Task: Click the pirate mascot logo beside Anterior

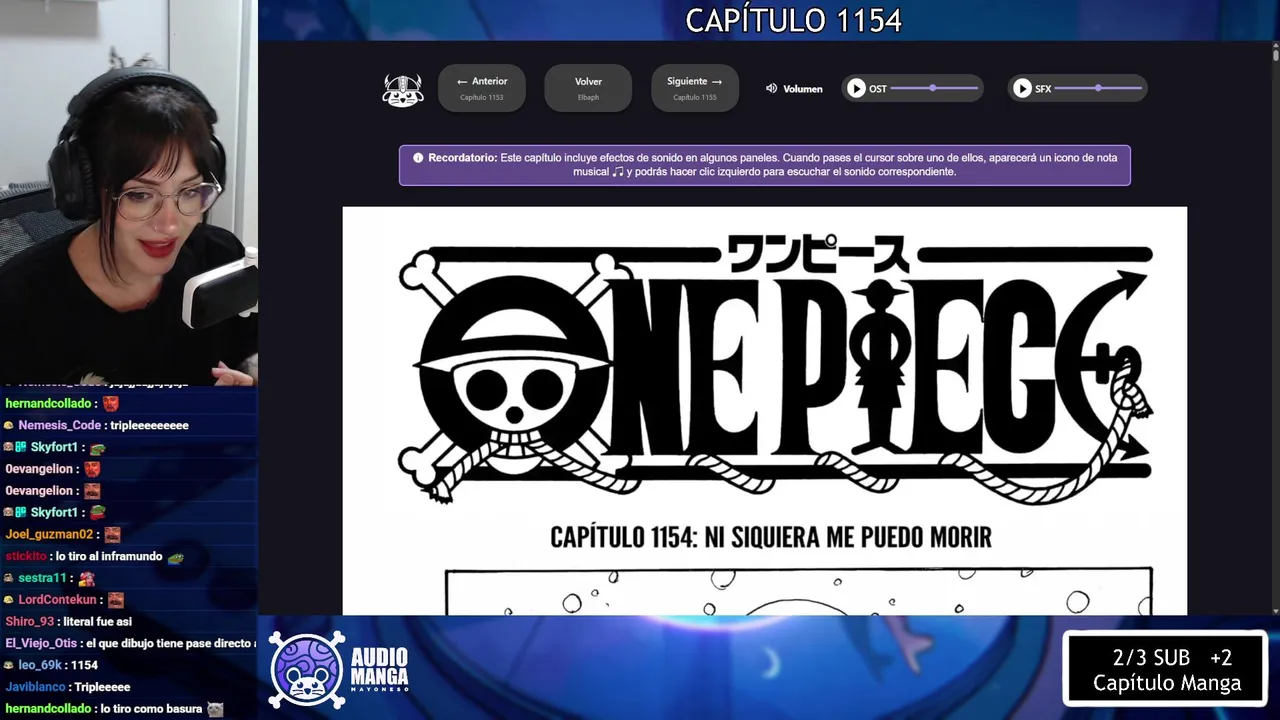Action: tap(403, 89)
